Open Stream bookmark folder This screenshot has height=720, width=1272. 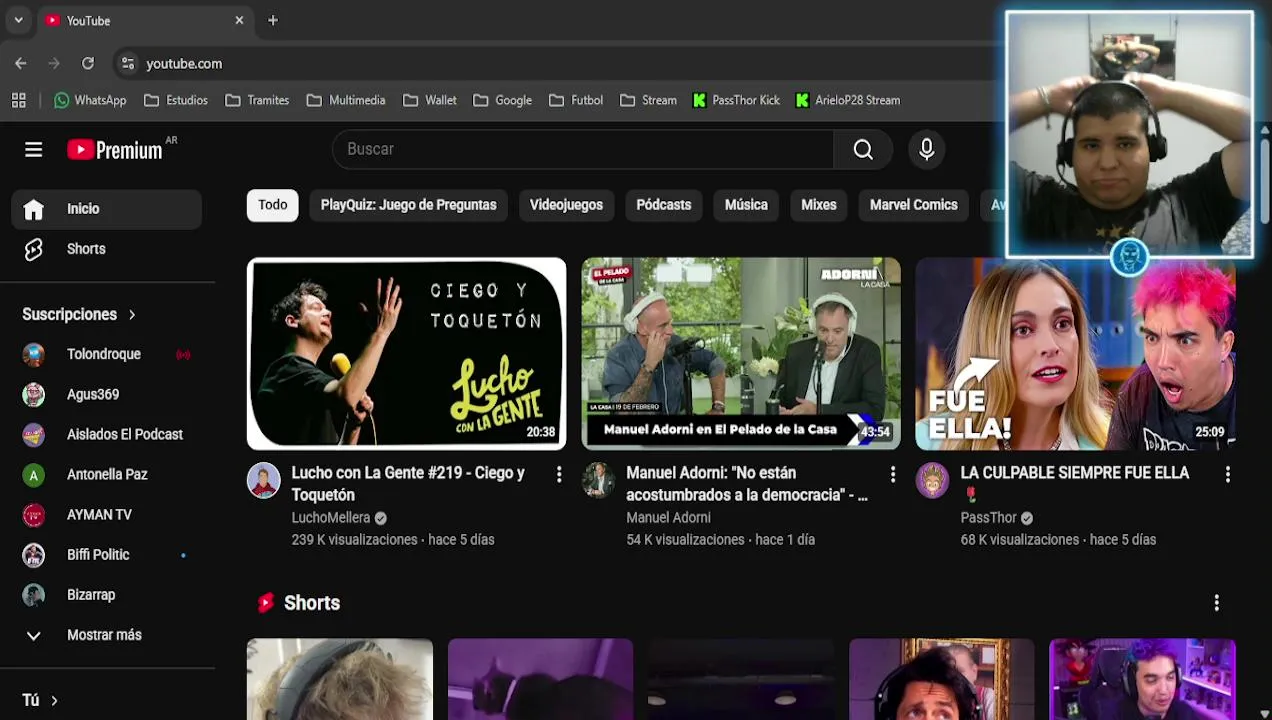648,100
